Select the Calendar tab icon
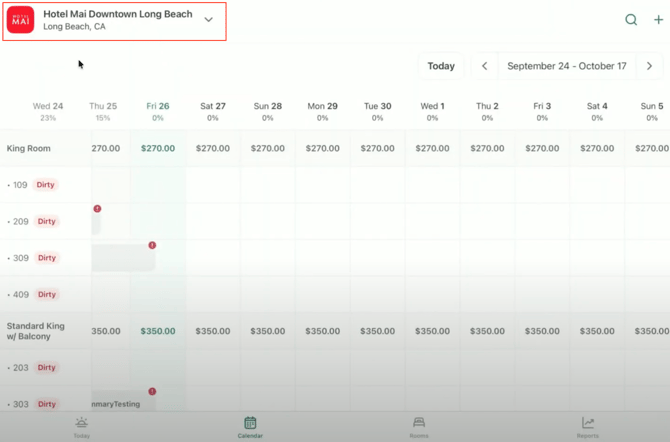The height and width of the screenshot is (442, 670). (x=250, y=423)
